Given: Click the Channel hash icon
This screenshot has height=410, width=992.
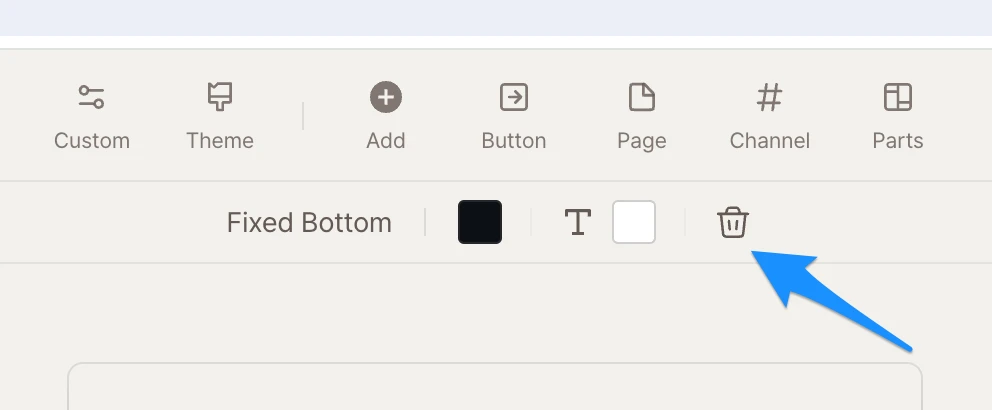Looking at the screenshot, I should [769, 97].
